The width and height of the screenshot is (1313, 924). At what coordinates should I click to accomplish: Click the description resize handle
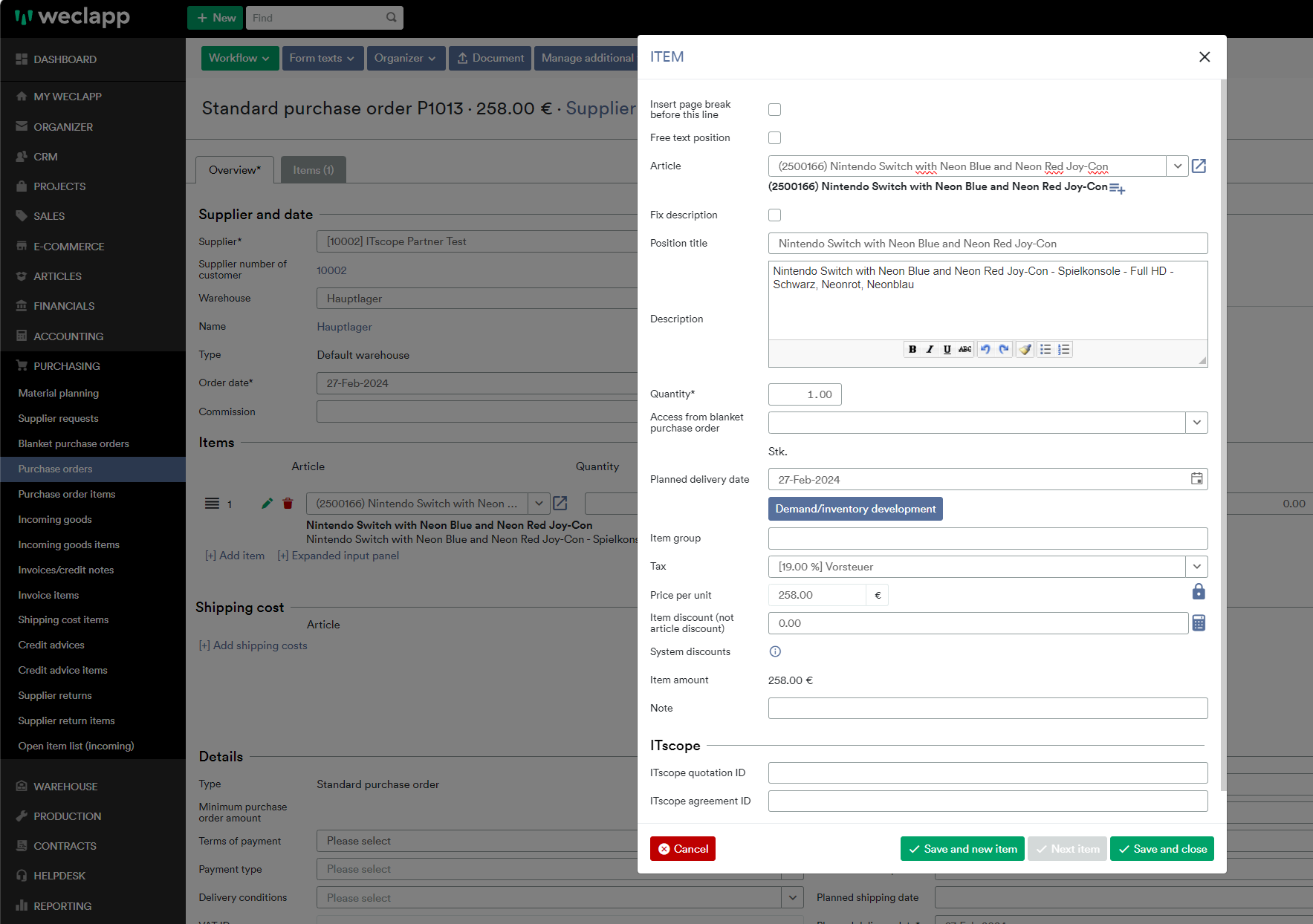click(x=1202, y=361)
